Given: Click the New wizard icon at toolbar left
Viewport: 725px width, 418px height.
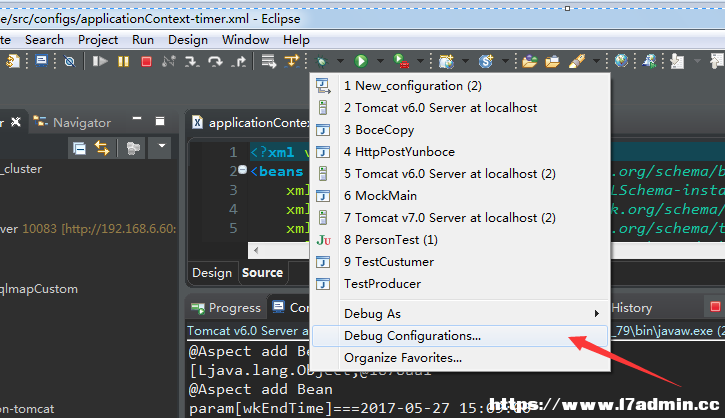Looking at the screenshot, I should click(x=12, y=61).
